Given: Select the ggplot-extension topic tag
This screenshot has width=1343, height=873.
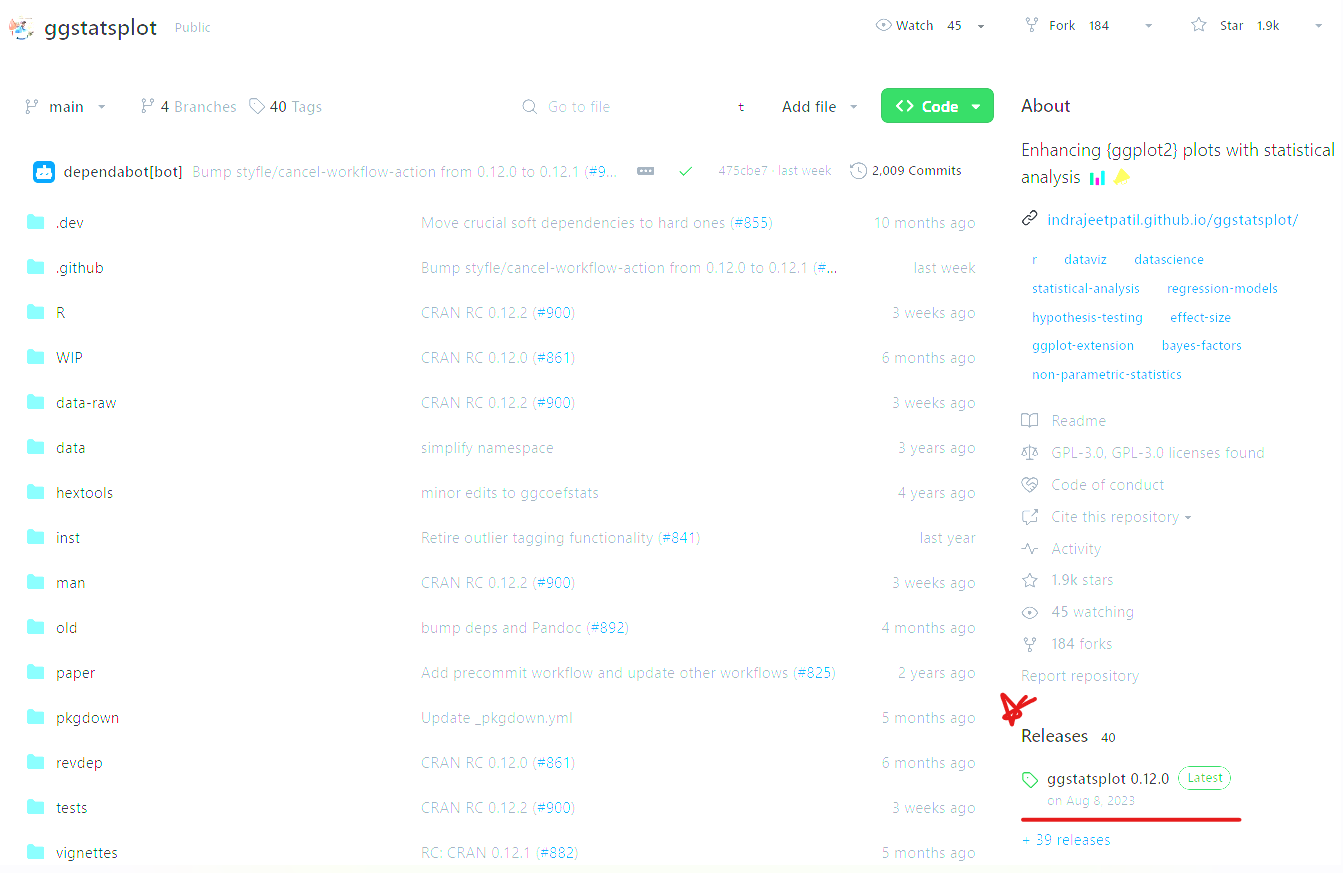Looking at the screenshot, I should click(x=1083, y=345).
